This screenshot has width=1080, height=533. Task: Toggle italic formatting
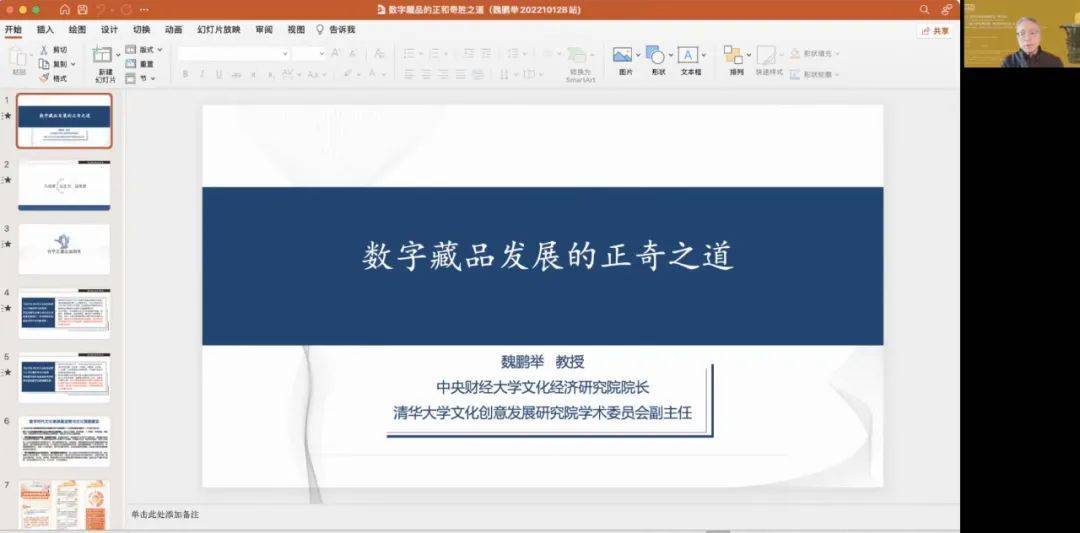201,74
